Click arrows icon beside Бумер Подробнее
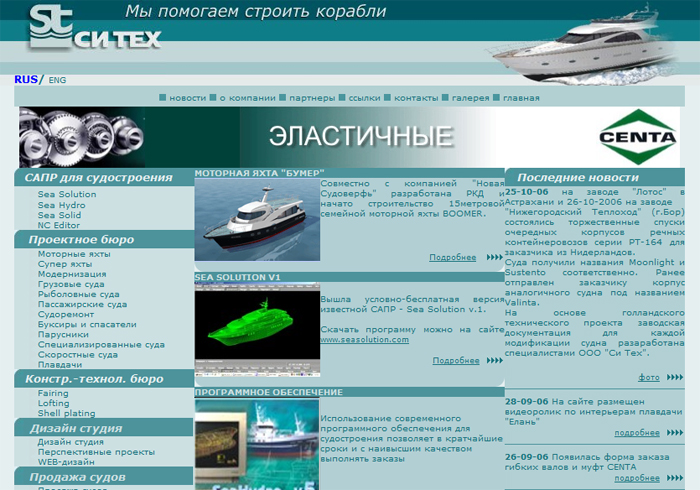The height and width of the screenshot is (490, 700). point(495,257)
